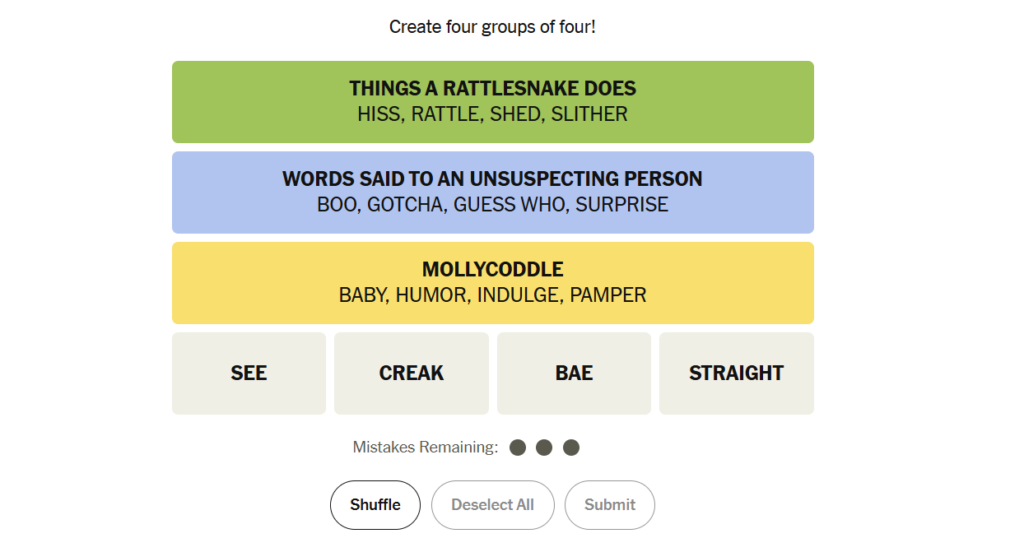Click the word PAMPER in the yellow group
Viewport: 1024px width, 552px height.
pyautogui.click(x=608, y=295)
